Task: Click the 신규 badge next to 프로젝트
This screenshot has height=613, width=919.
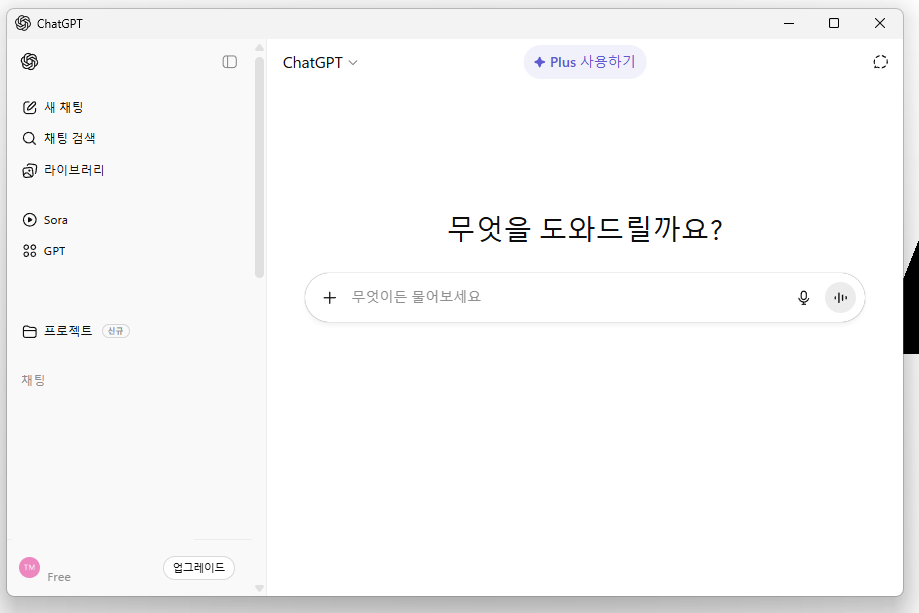Action: click(x=115, y=331)
